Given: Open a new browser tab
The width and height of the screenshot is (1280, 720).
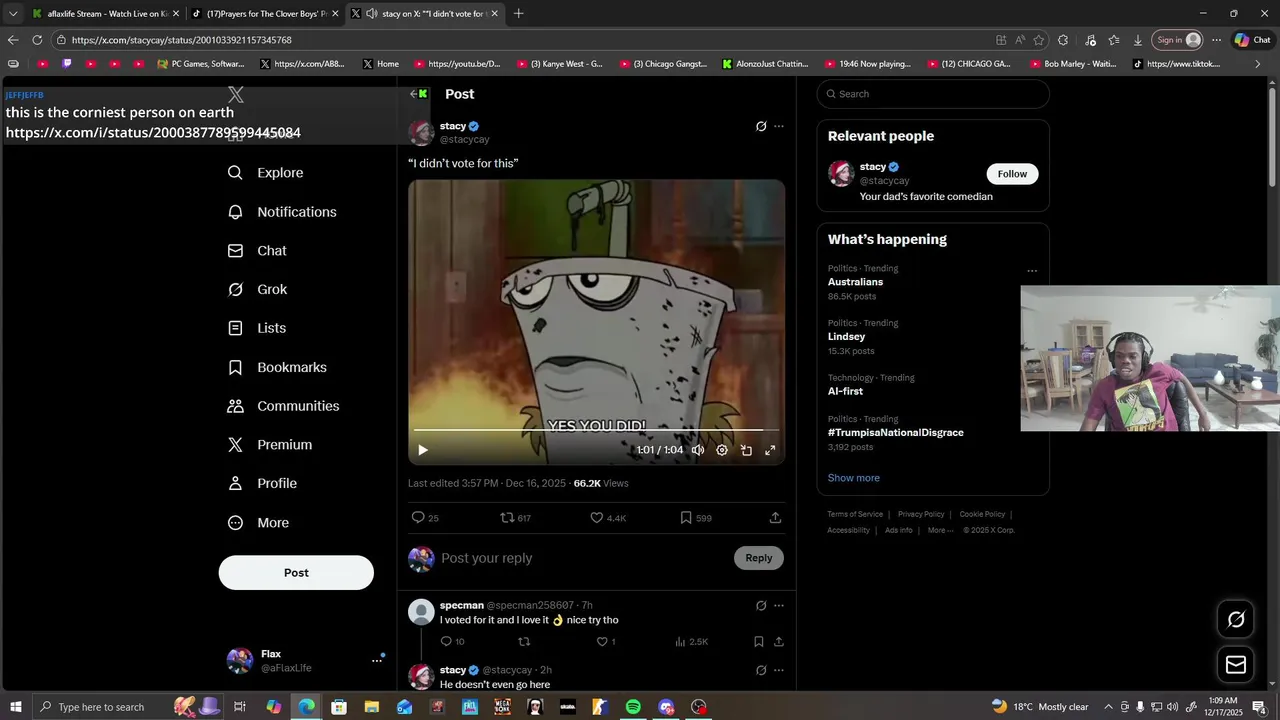Looking at the screenshot, I should (518, 14).
